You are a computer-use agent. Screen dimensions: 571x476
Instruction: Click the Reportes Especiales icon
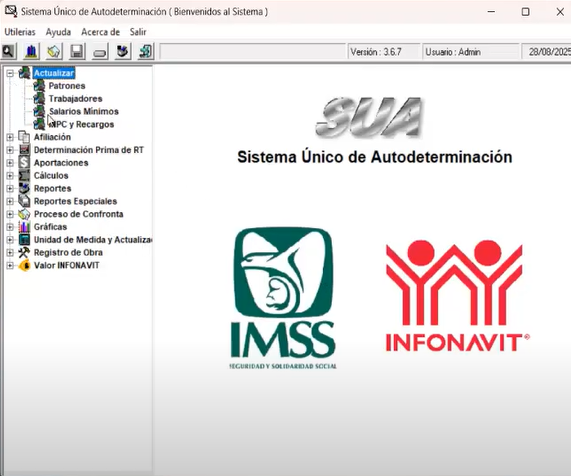click(24, 201)
